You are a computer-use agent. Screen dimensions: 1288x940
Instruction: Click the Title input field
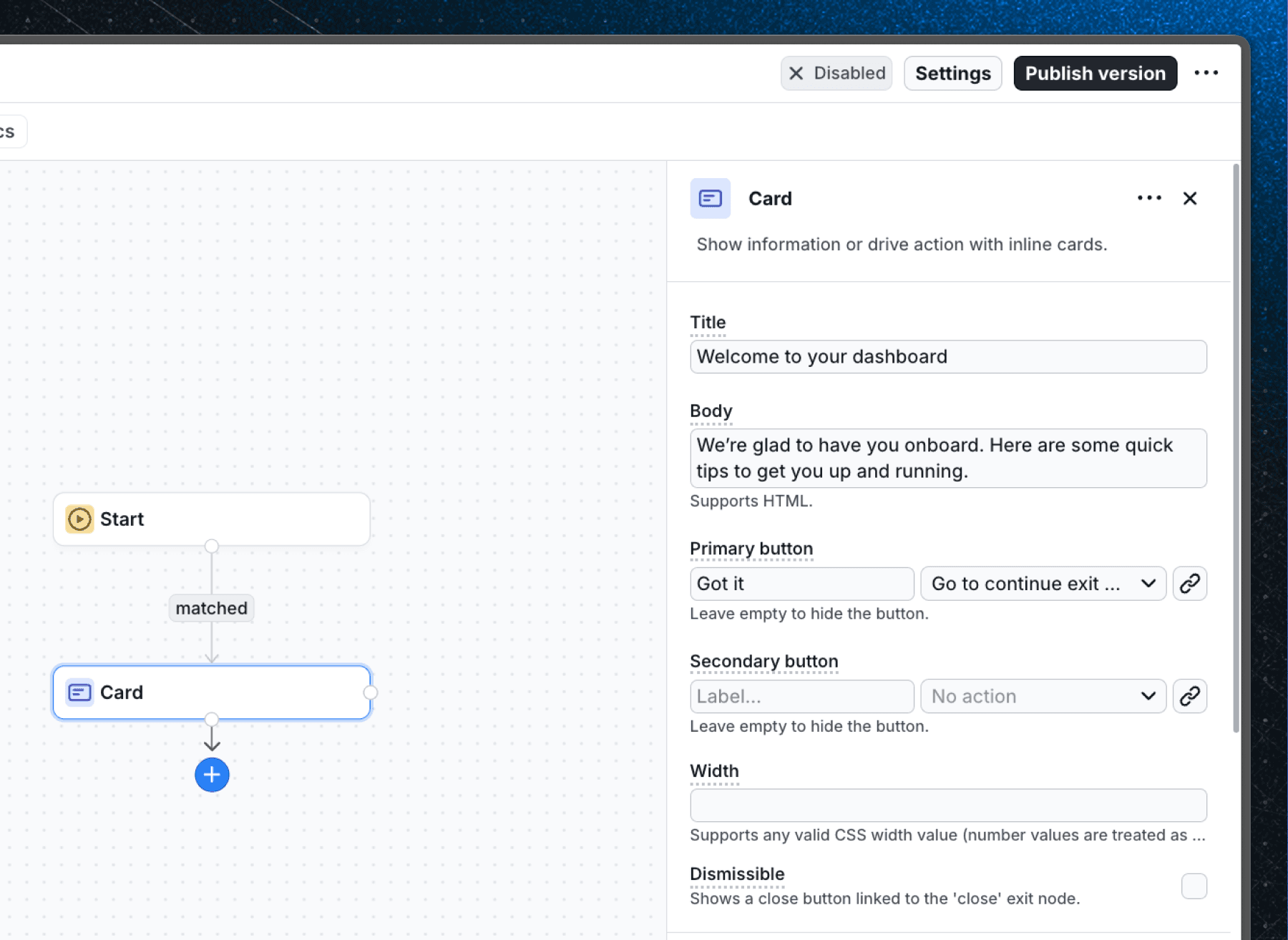[x=947, y=356]
